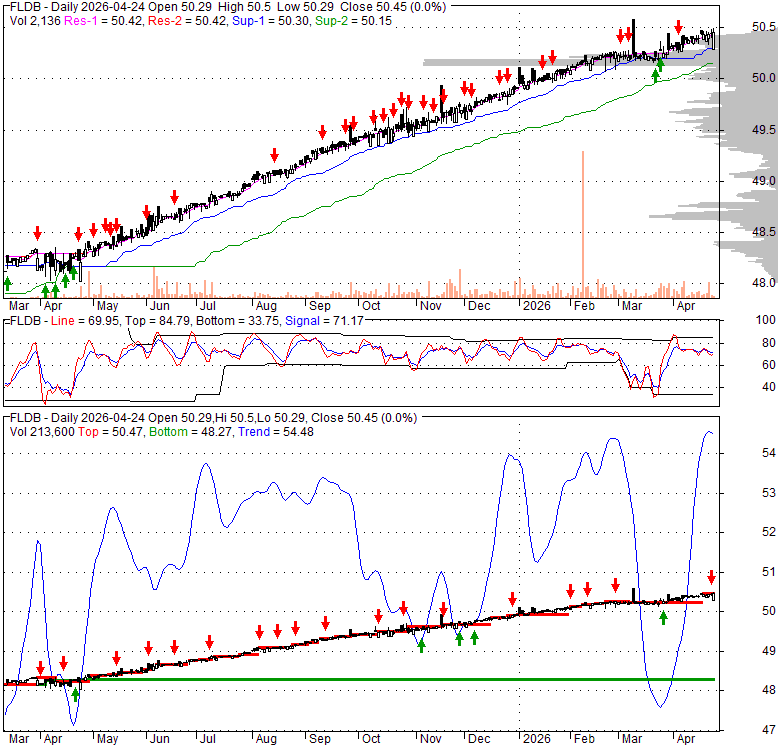Click the red down arrow in May on bottom chart
The width and height of the screenshot is (780, 745).
click(x=116, y=657)
